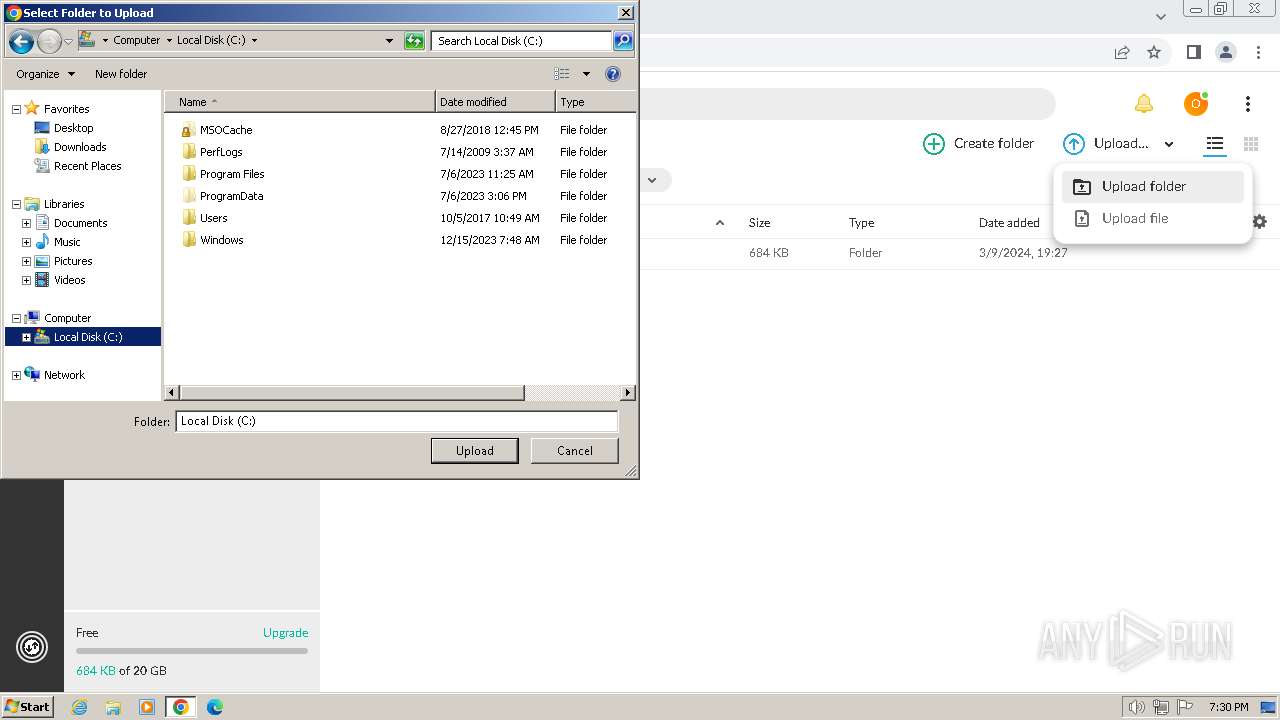Viewport: 1280px width, 720px height.
Task: Click the Folder name input field
Action: pos(396,421)
